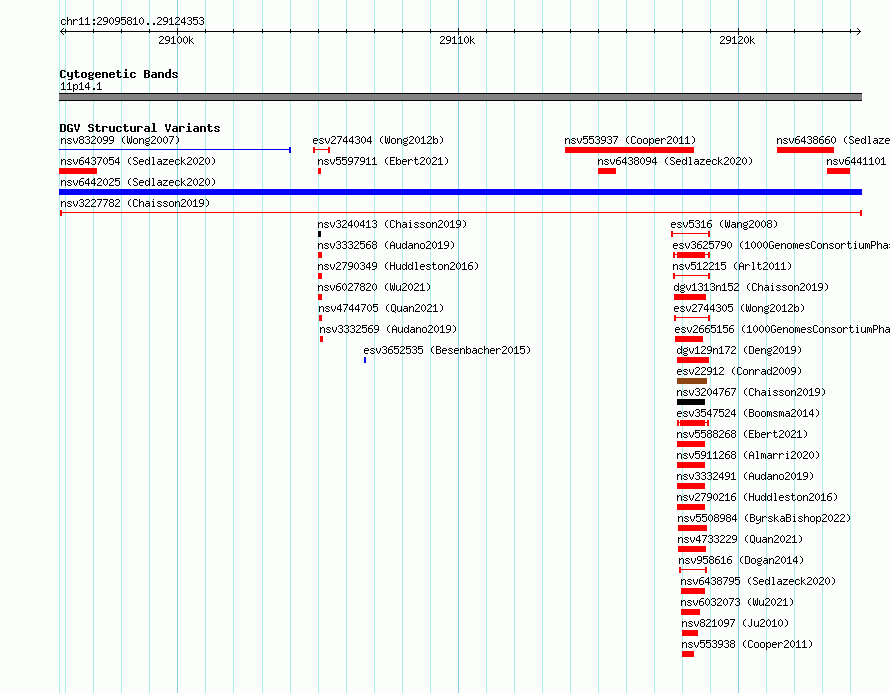Click nsv2790216 (Huddleston2016) label

coord(757,497)
